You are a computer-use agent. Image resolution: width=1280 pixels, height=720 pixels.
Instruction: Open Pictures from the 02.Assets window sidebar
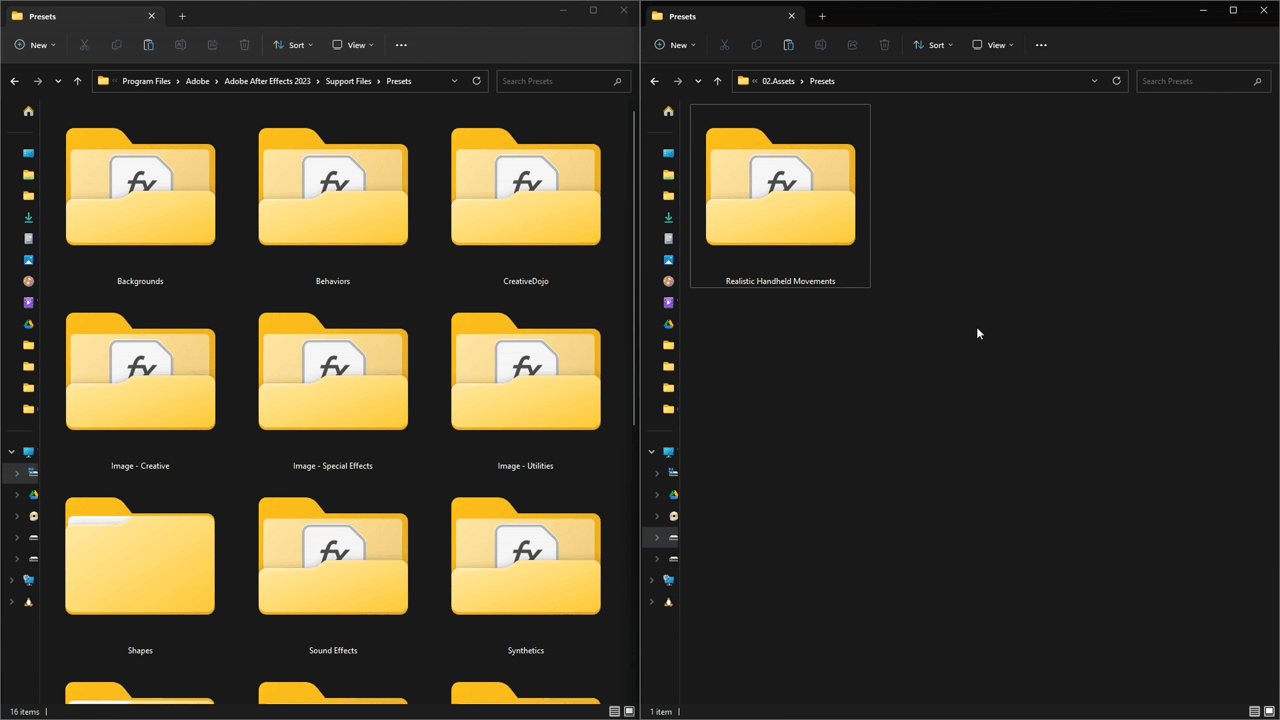click(x=668, y=260)
